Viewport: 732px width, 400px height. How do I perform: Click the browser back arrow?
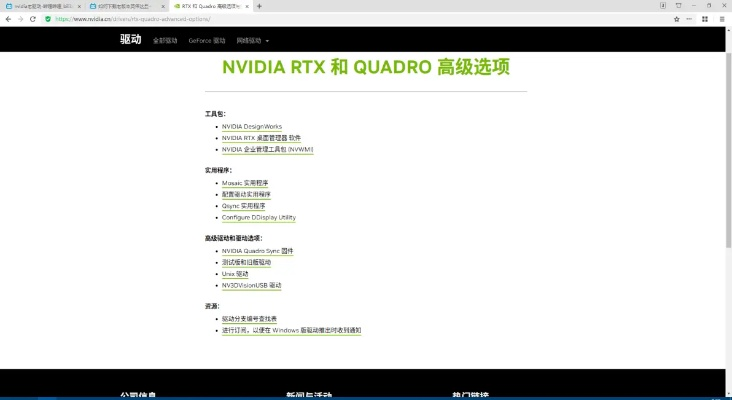click(x=8, y=18)
